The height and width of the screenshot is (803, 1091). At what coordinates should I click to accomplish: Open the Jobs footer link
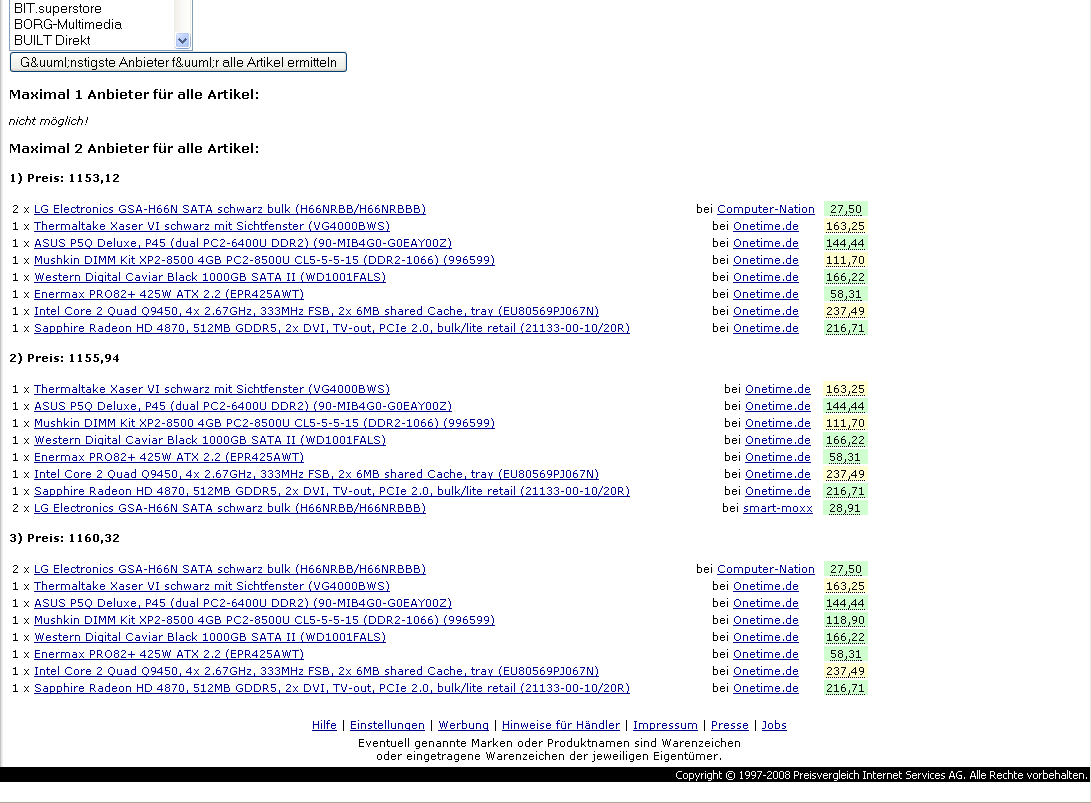pyautogui.click(x=774, y=725)
